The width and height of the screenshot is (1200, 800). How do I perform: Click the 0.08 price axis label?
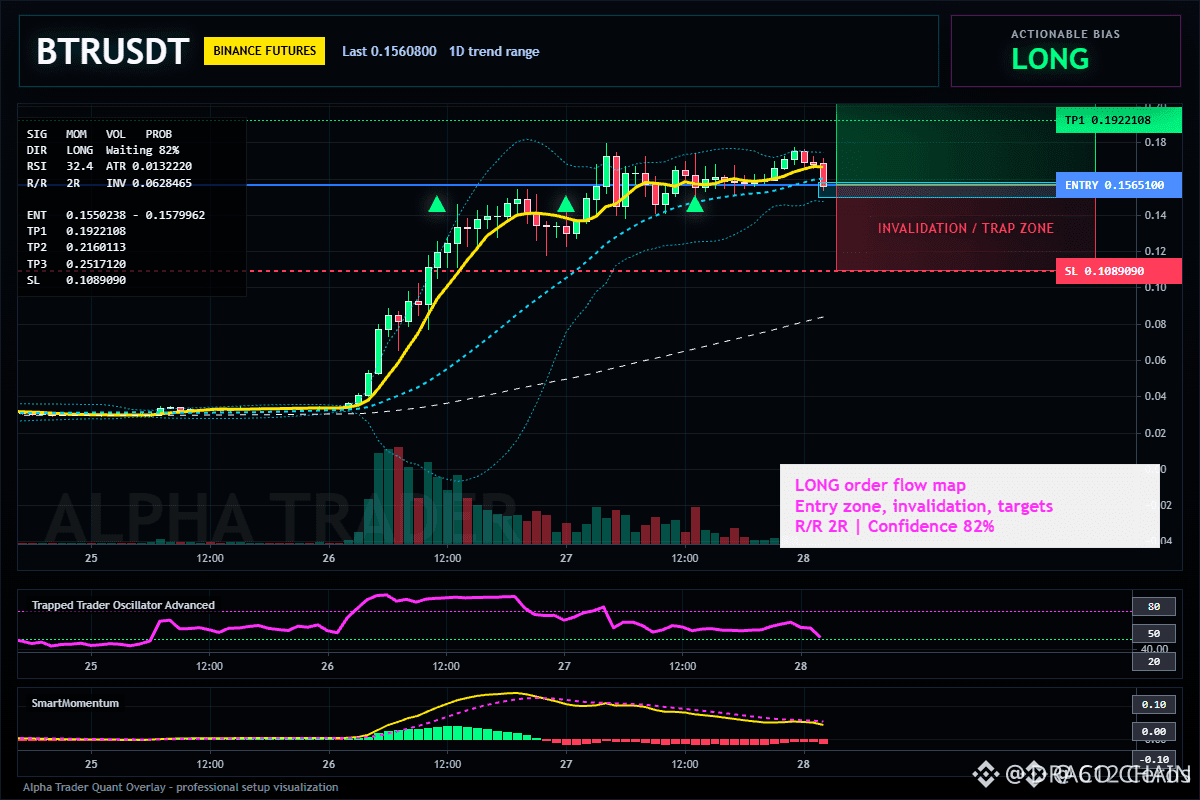click(x=1154, y=324)
